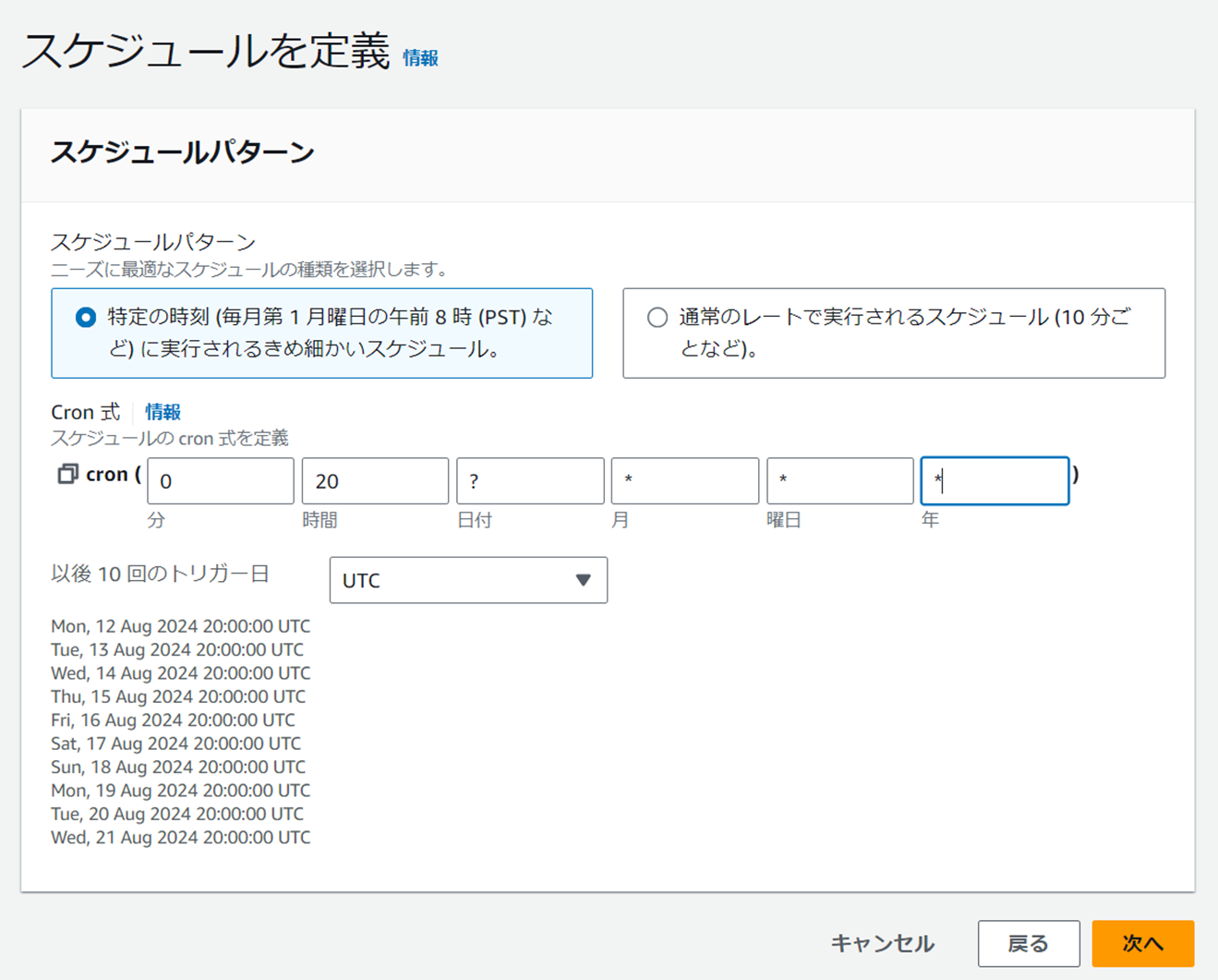Screen dimensions: 1218x980
Task: Select the trigger date Tue, 20 Aug 2024 20:00:00 UTC
Action: click(177, 814)
